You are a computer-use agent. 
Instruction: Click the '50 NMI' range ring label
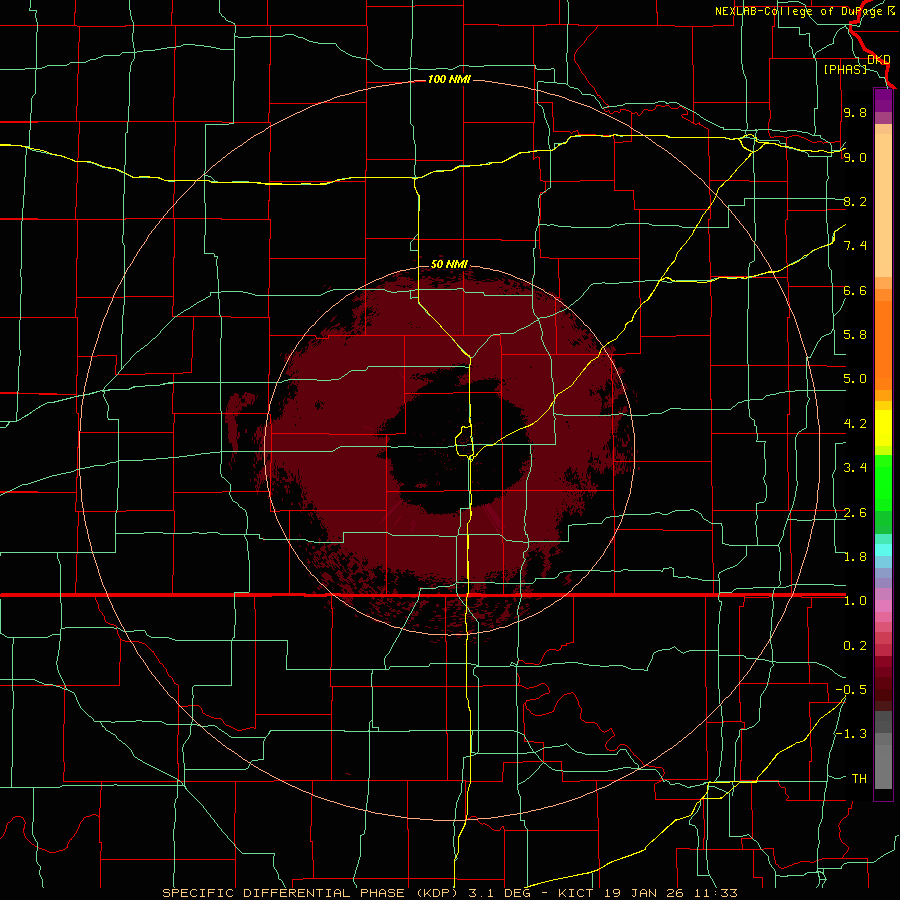click(x=449, y=264)
